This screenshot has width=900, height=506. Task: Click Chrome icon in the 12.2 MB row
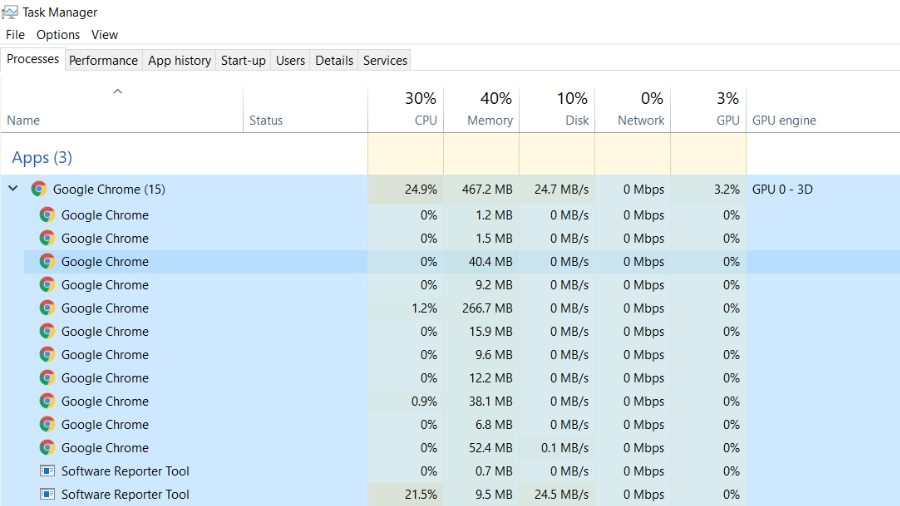click(x=47, y=378)
